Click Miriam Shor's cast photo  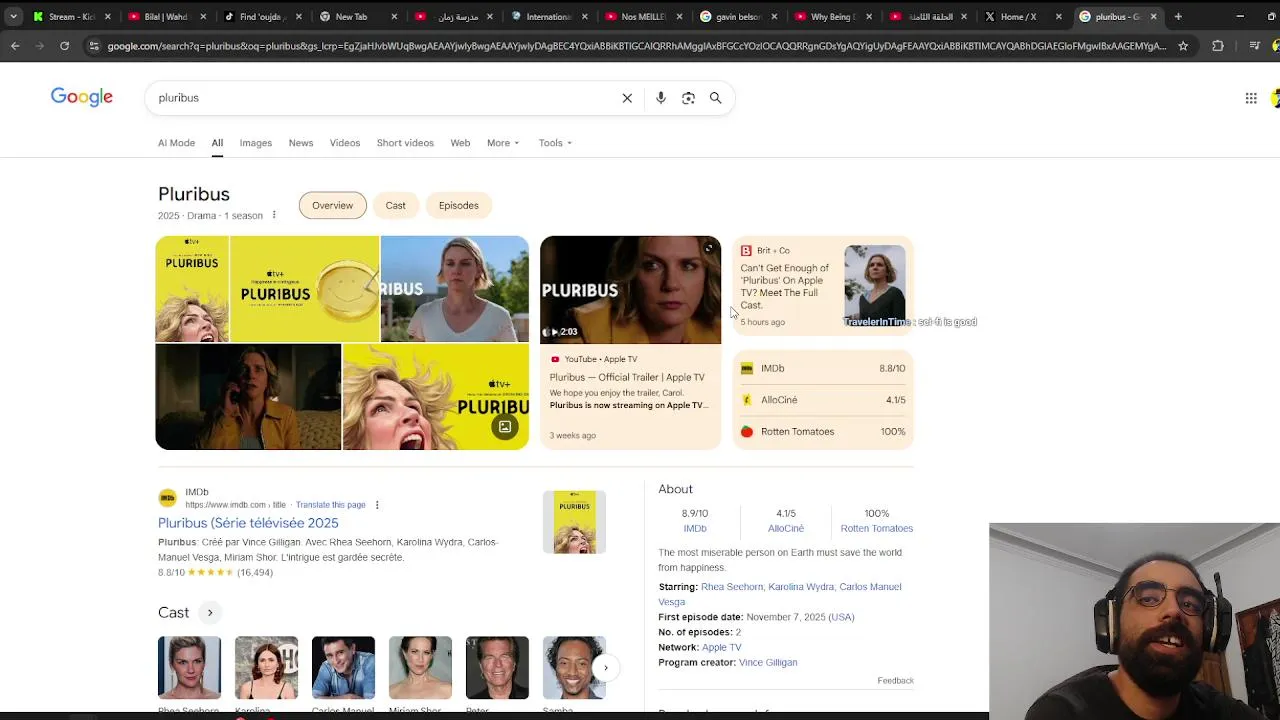click(x=420, y=668)
